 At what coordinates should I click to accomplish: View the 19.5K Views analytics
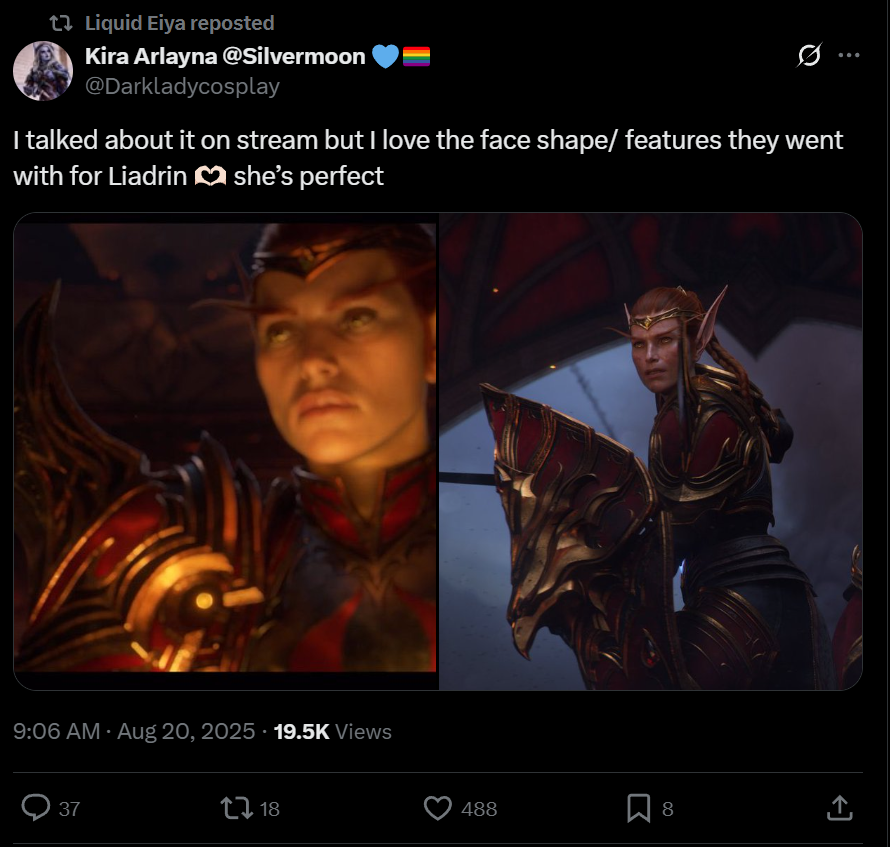(x=333, y=731)
